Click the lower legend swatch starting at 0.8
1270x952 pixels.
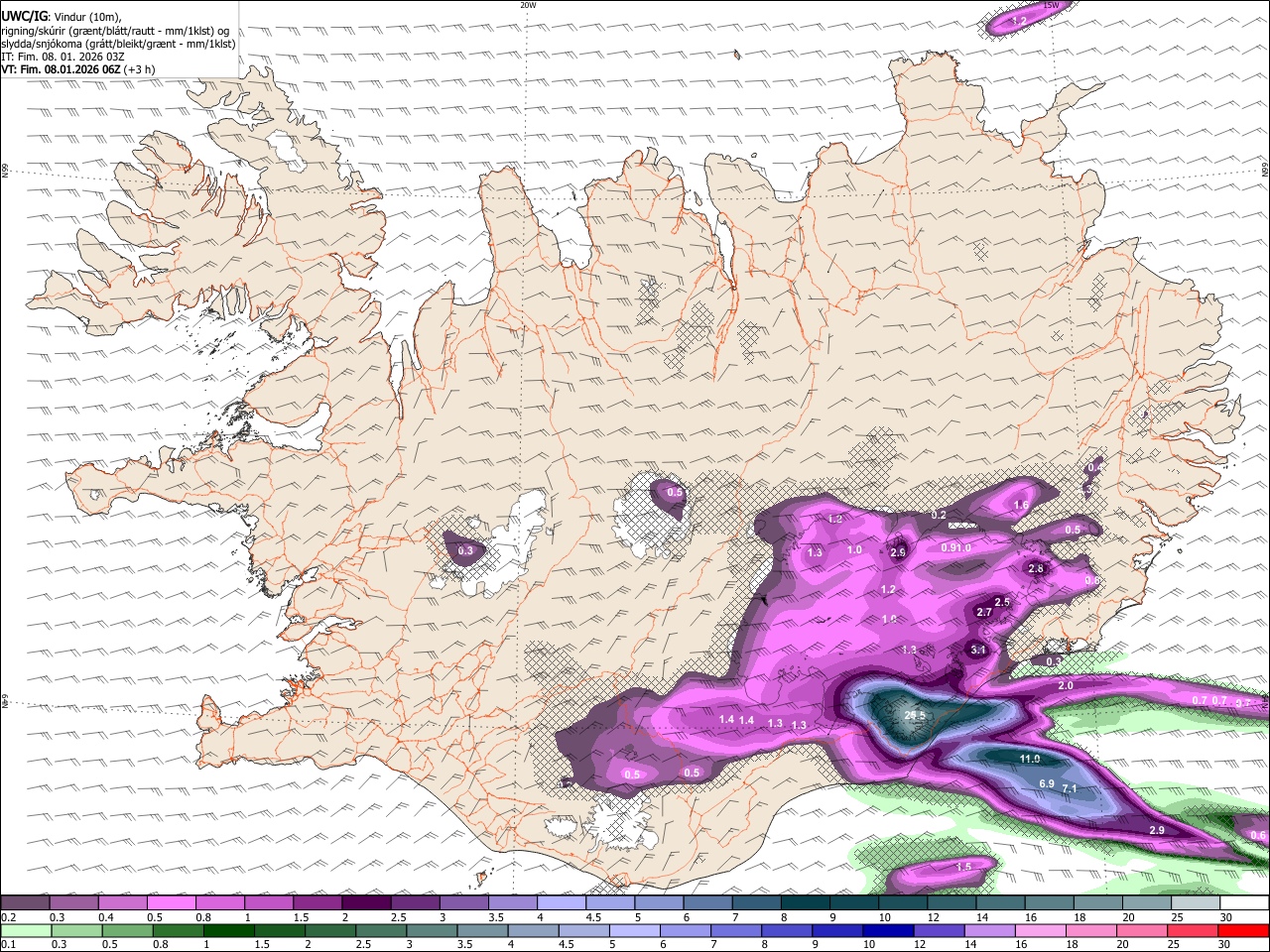[x=178, y=930]
